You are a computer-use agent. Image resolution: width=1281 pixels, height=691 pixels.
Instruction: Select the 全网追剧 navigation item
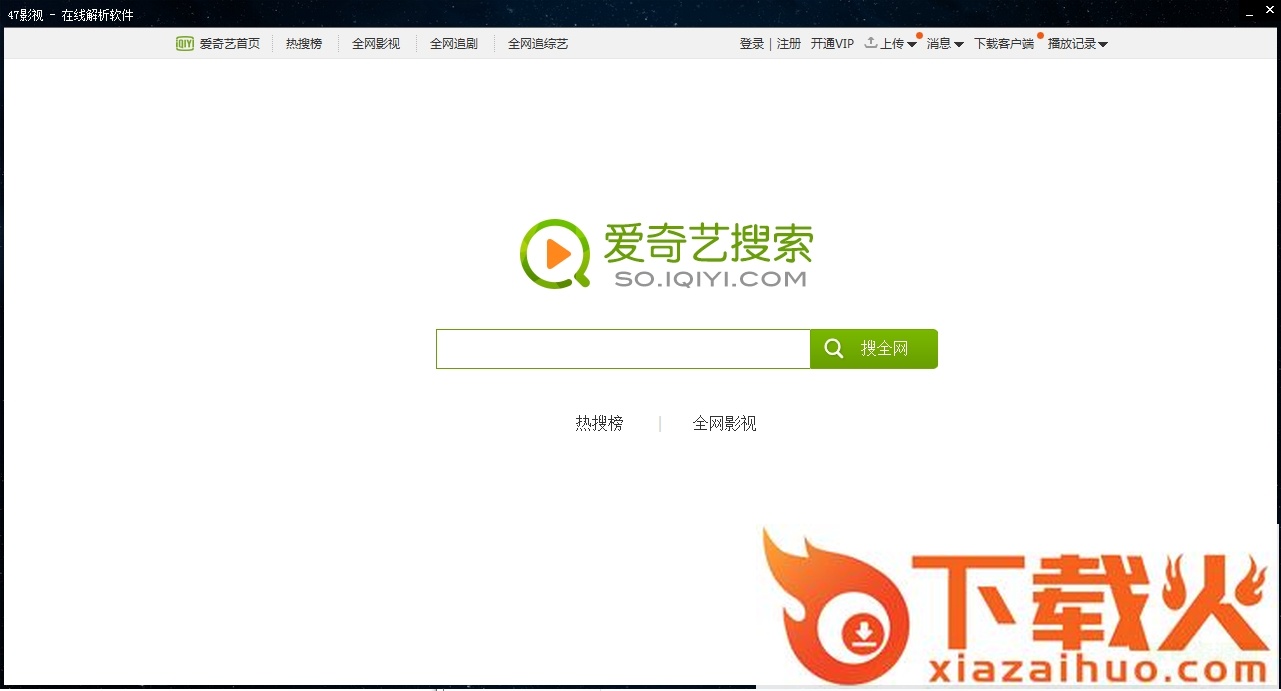pyautogui.click(x=454, y=44)
